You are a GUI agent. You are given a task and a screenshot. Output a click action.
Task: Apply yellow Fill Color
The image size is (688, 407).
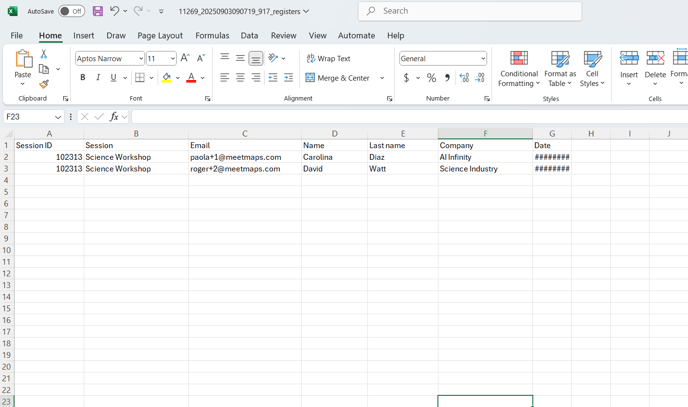[x=166, y=78]
